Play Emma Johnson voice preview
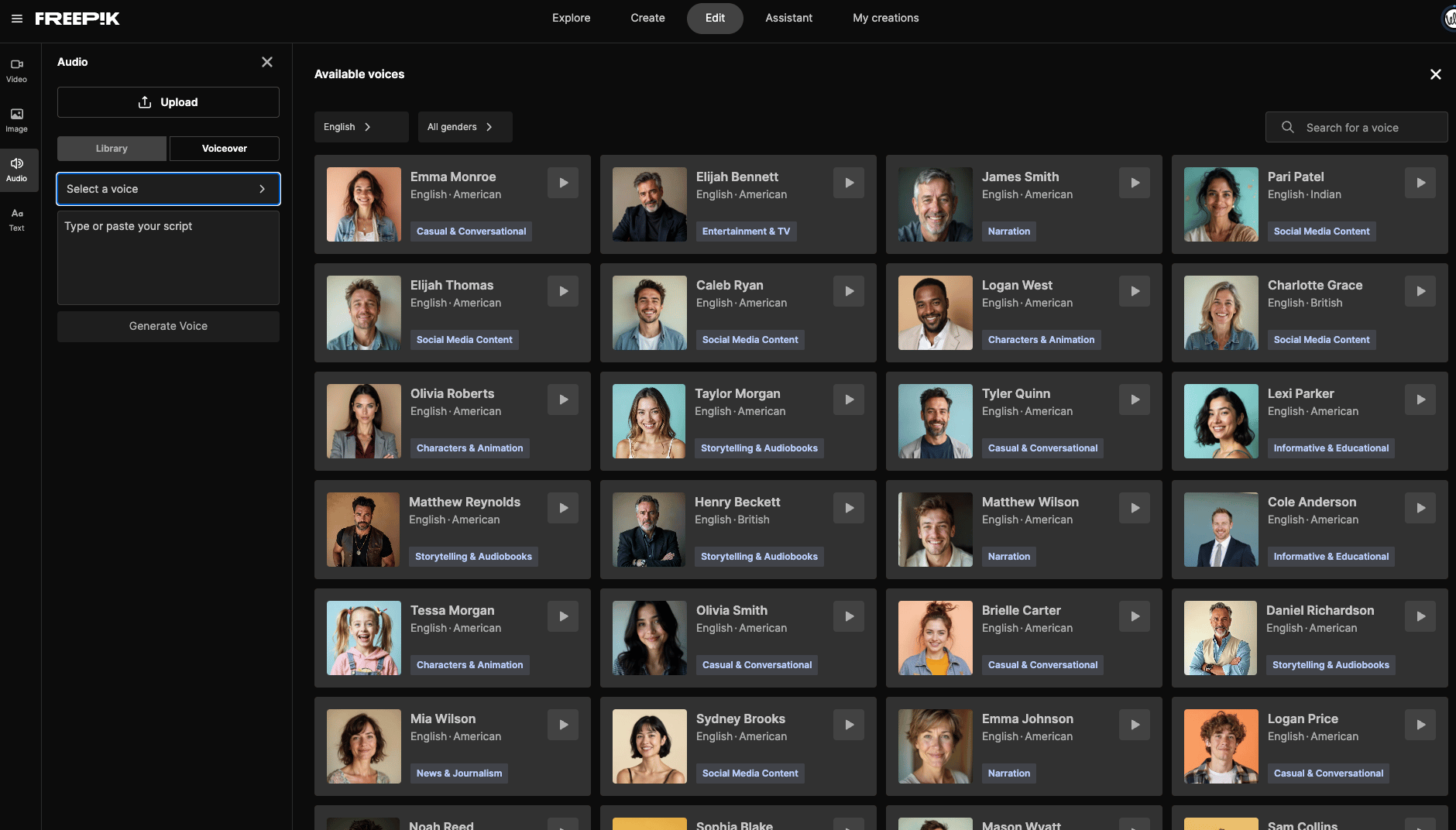 click(1135, 725)
